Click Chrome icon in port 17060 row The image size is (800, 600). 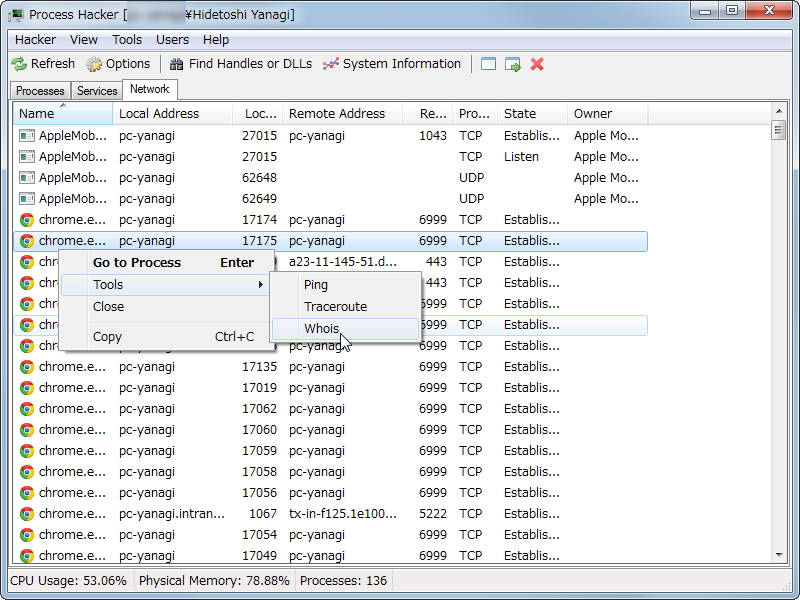coord(27,430)
